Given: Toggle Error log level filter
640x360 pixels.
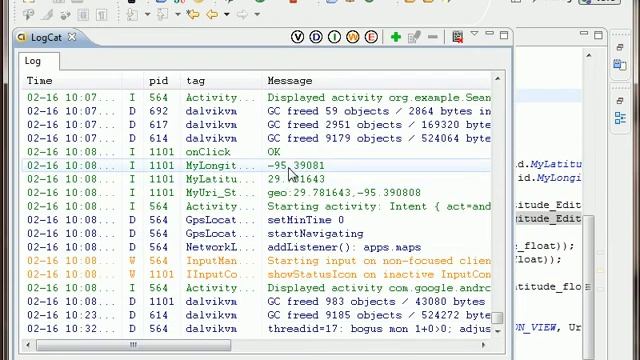Looking at the screenshot, I should [x=371, y=37].
